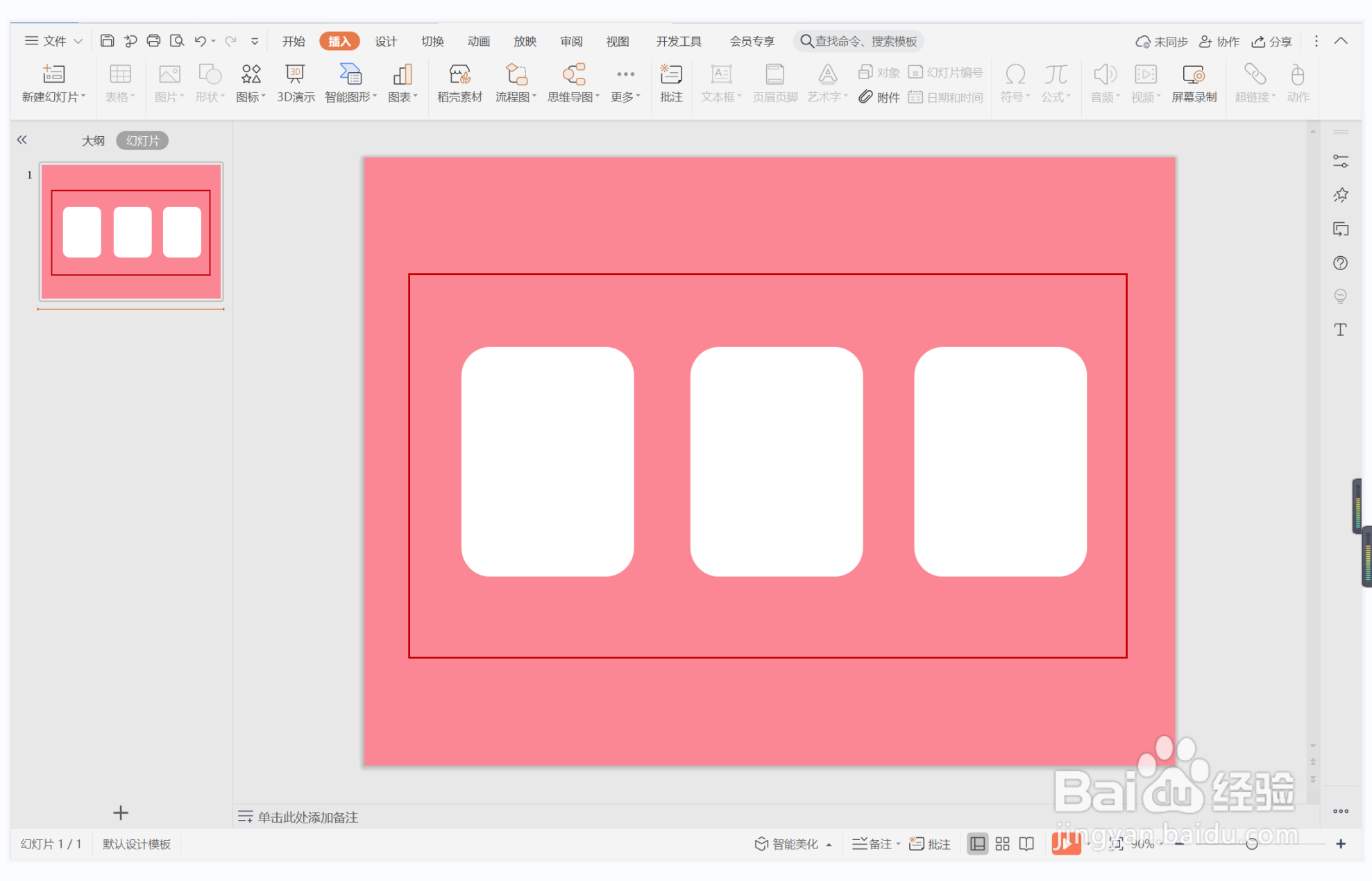The width and height of the screenshot is (1372, 881).
Task: Start 屏幕录制 screen recording
Action: [x=1194, y=83]
